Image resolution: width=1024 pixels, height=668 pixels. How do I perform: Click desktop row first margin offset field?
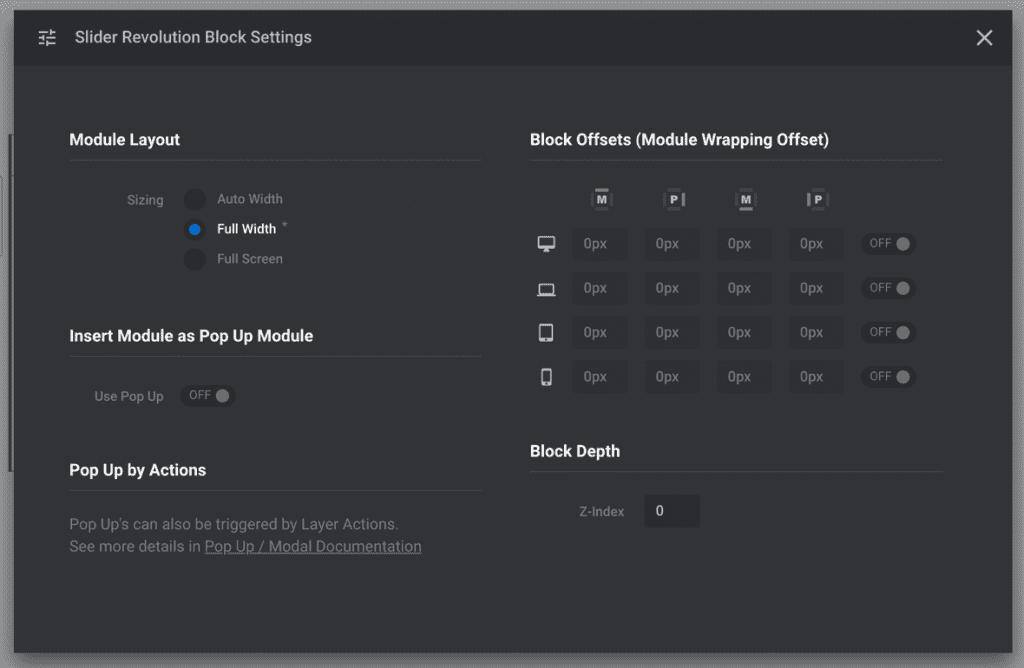click(x=600, y=244)
